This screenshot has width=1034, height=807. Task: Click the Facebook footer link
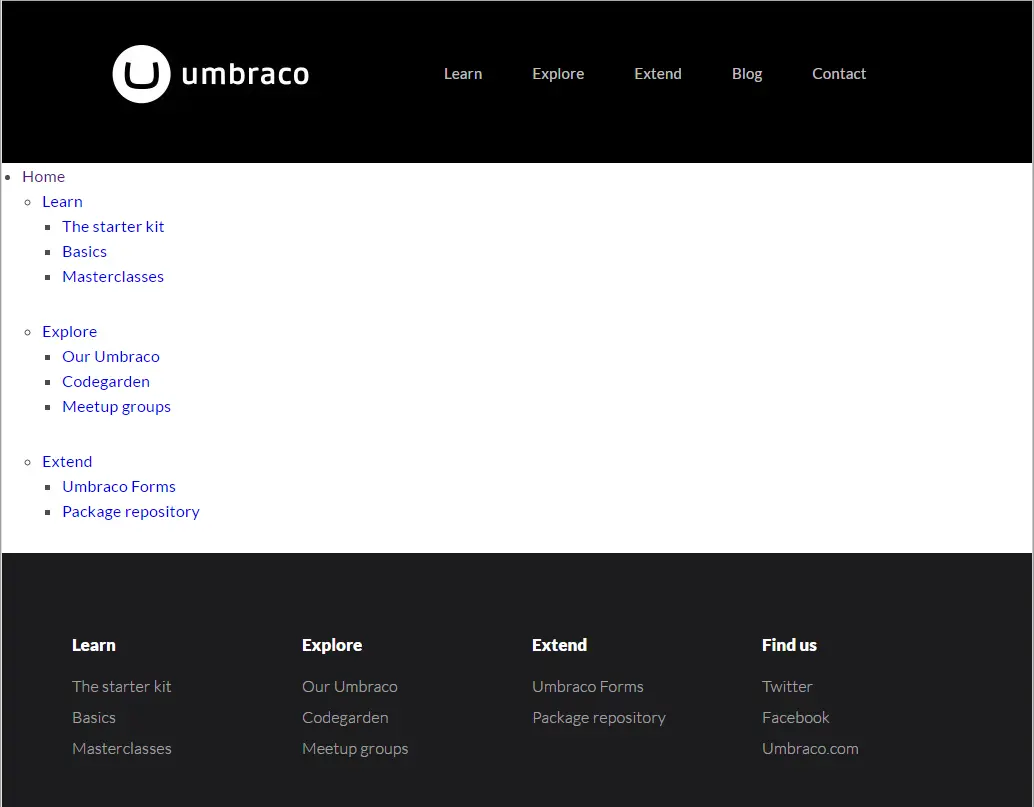click(796, 718)
